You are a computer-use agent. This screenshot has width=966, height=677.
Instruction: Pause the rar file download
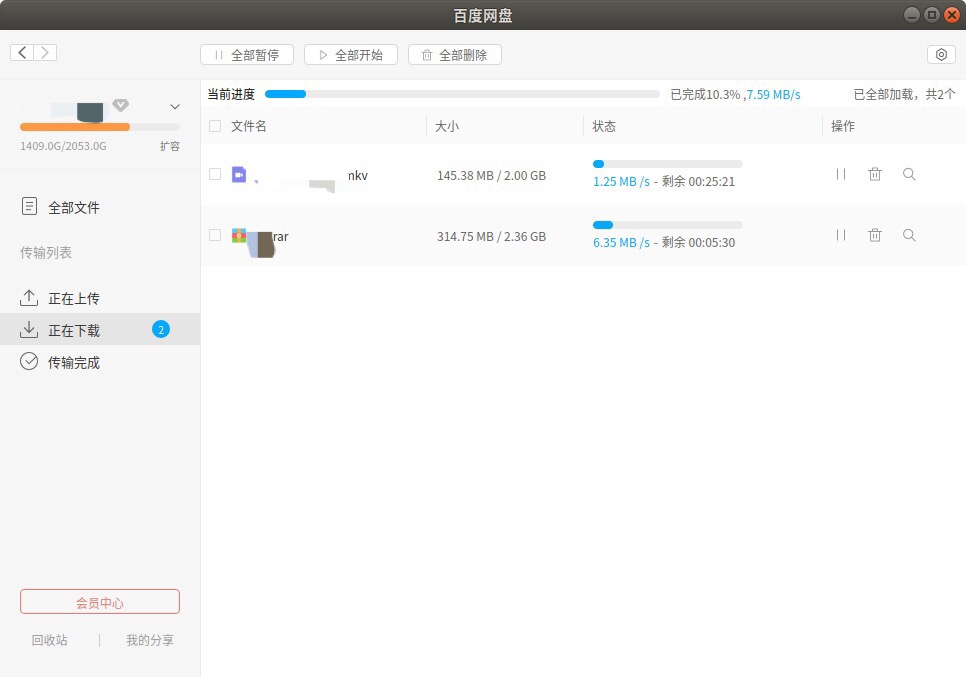click(x=841, y=235)
